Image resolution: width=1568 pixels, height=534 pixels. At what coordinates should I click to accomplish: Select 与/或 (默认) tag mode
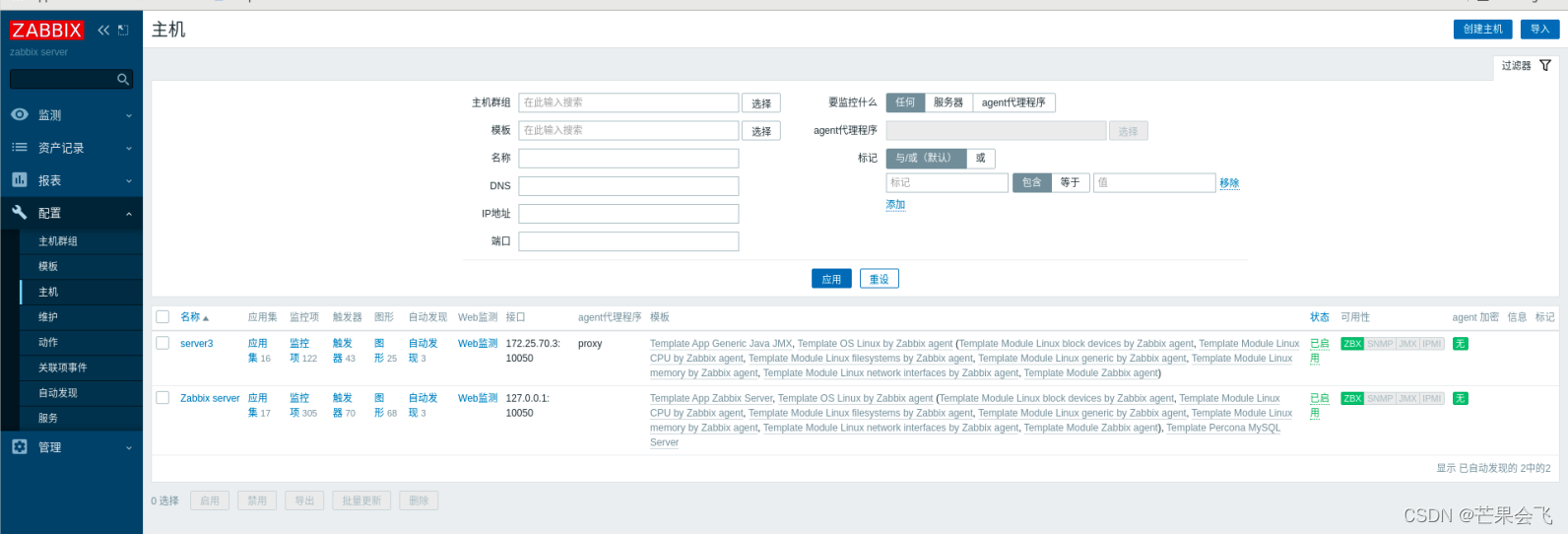click(x=925, y=158)
